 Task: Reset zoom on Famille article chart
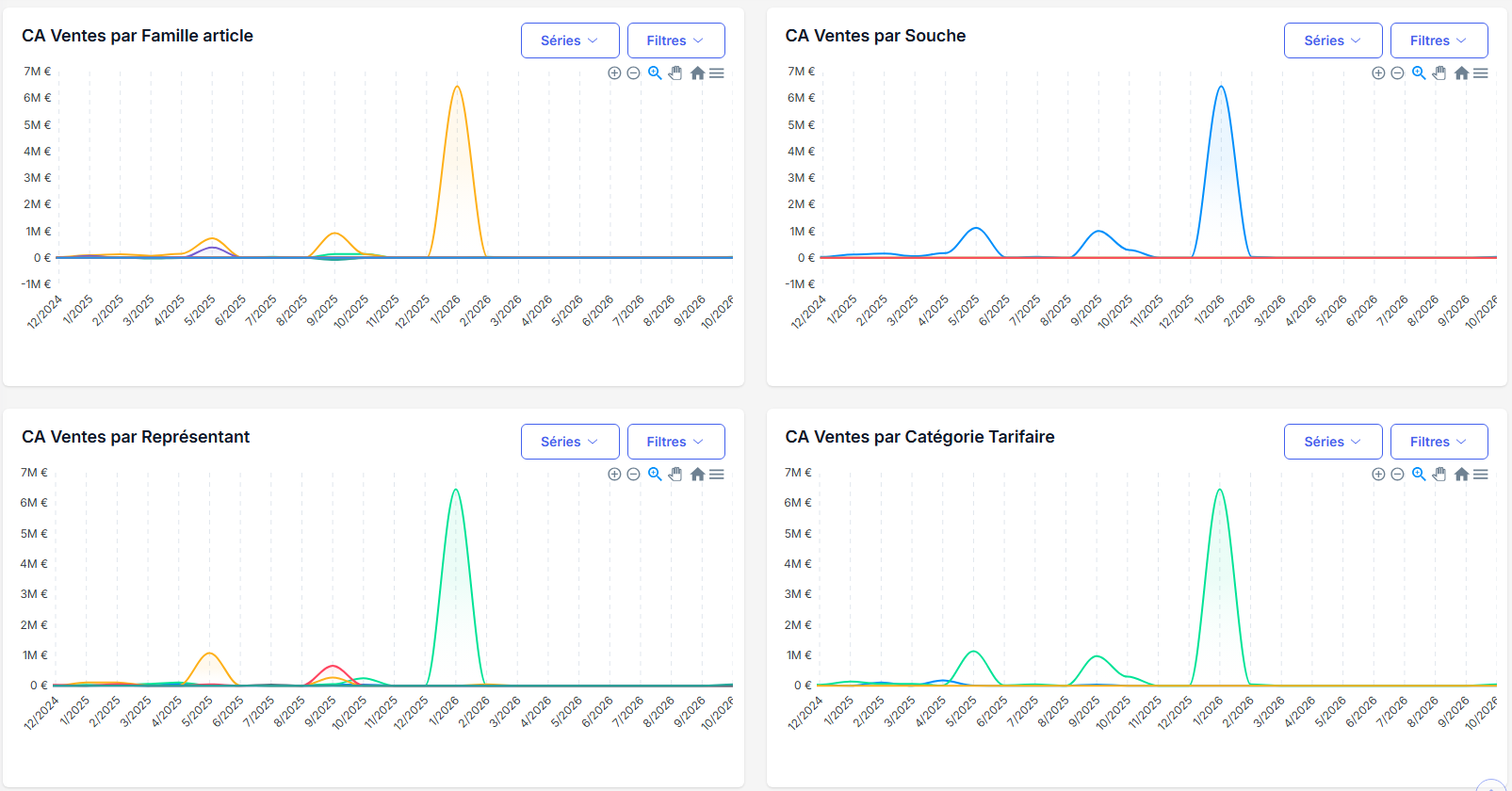tap(697, 73)
